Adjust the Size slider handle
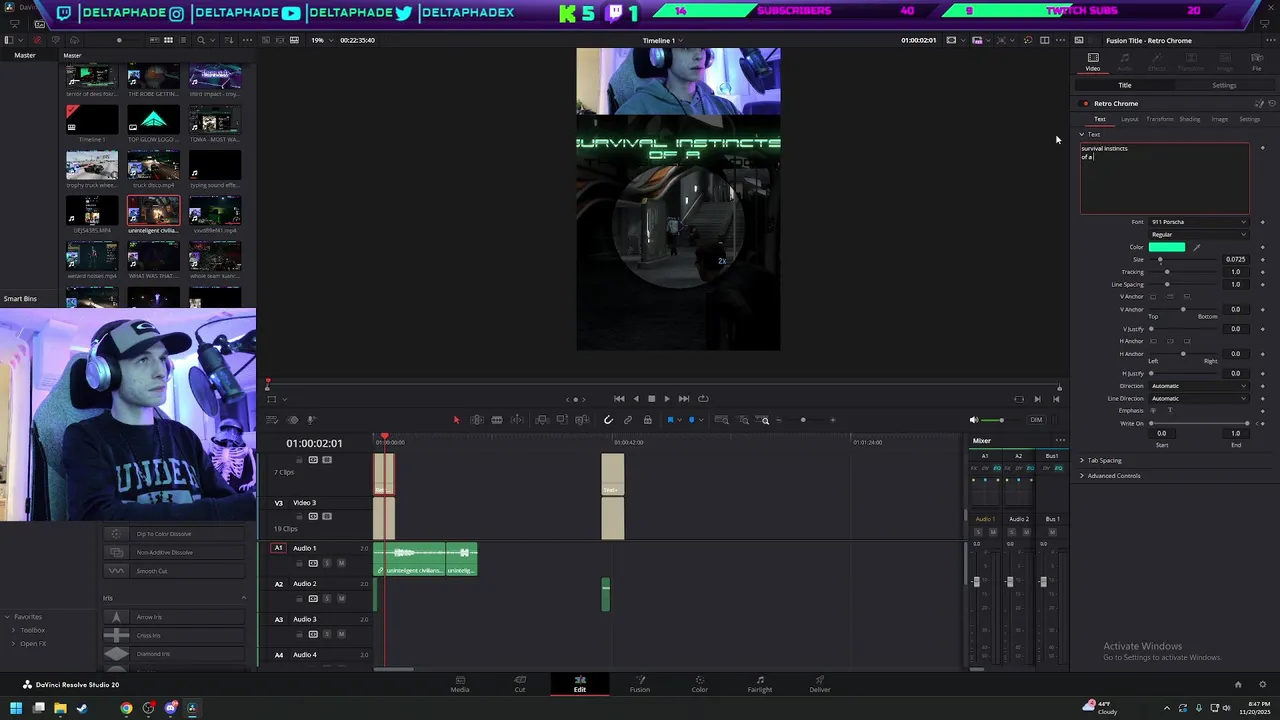1280x720 pixels. click(x=1160, y=260)
